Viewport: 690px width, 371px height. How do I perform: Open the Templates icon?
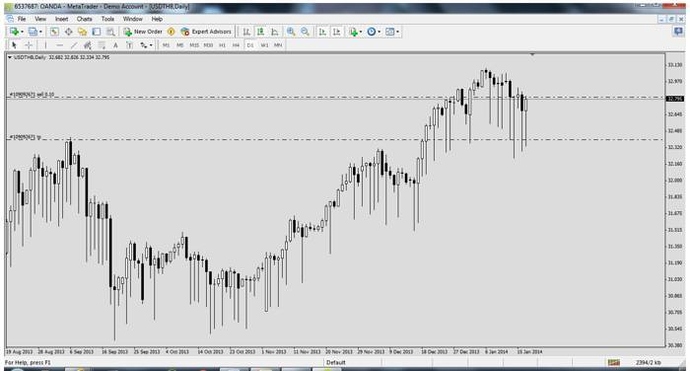click(390, 32)
